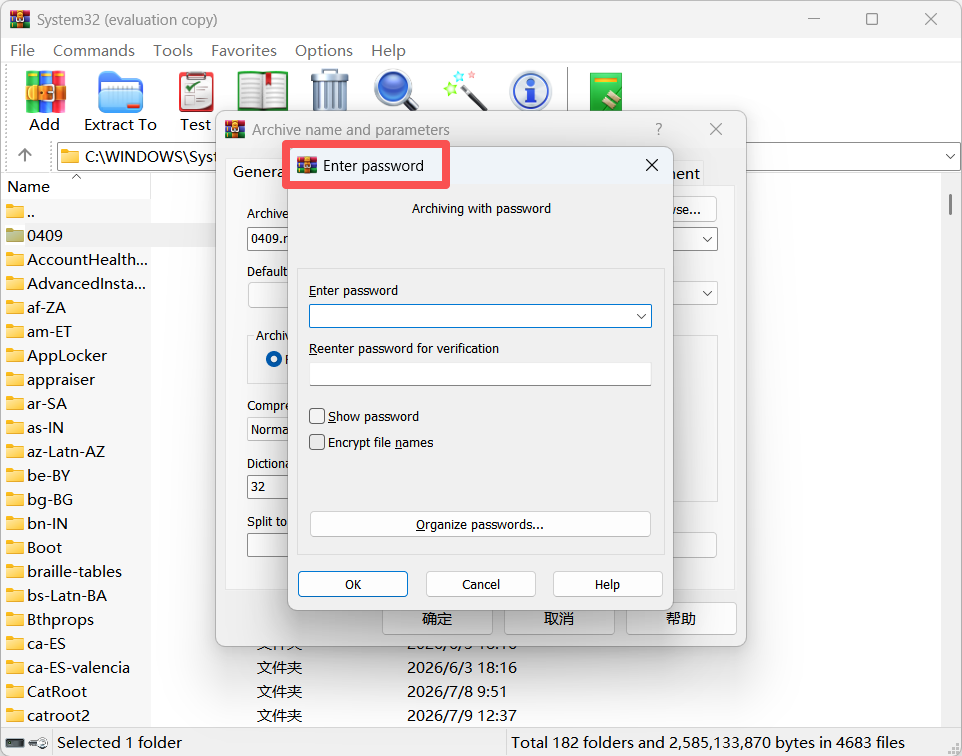
Task: Select the AppLocker folder icon
Action: point(15,355)
